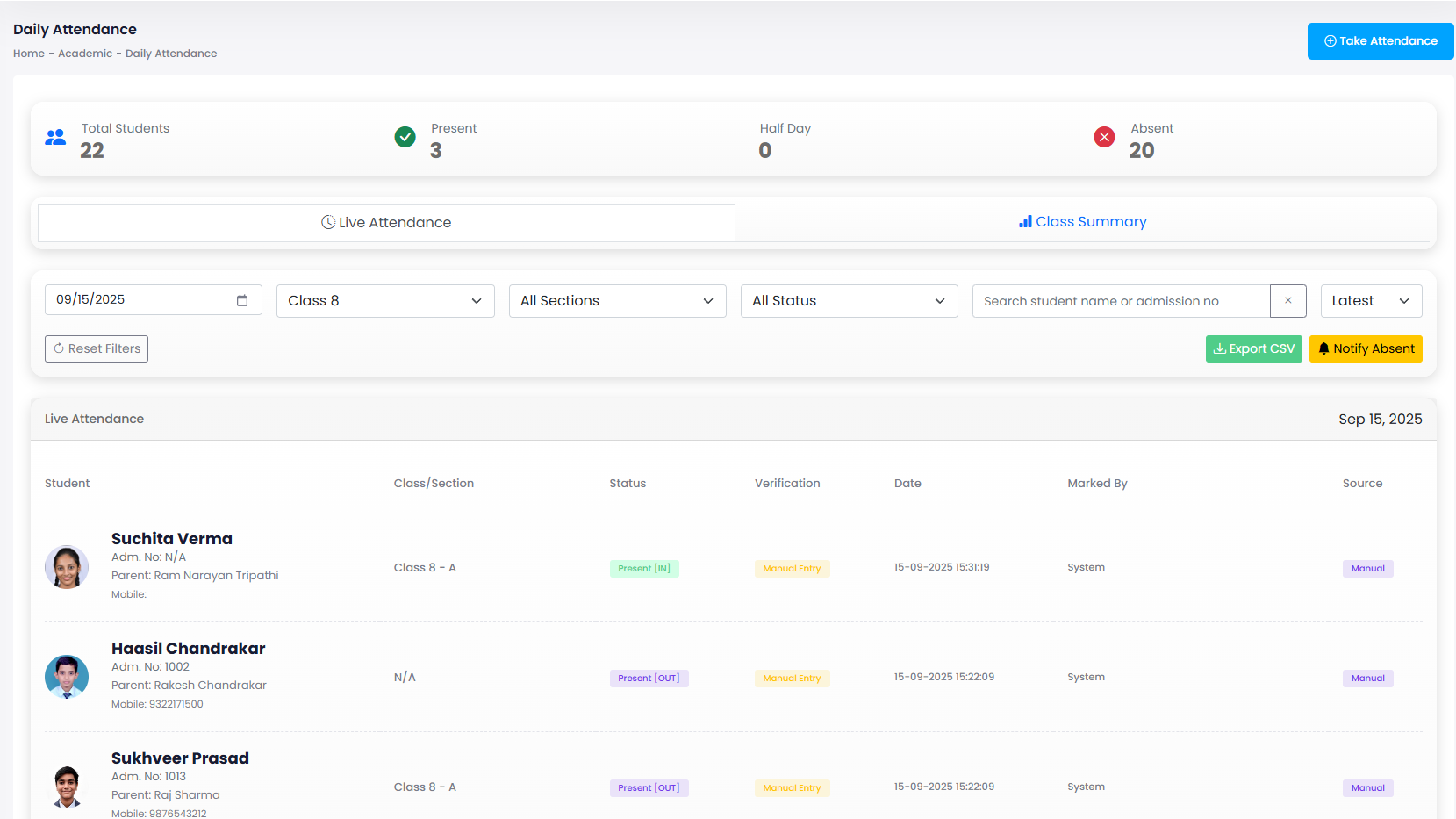Click the Take Attendance button
1456x819 pixels.
tap(1381, 41)
